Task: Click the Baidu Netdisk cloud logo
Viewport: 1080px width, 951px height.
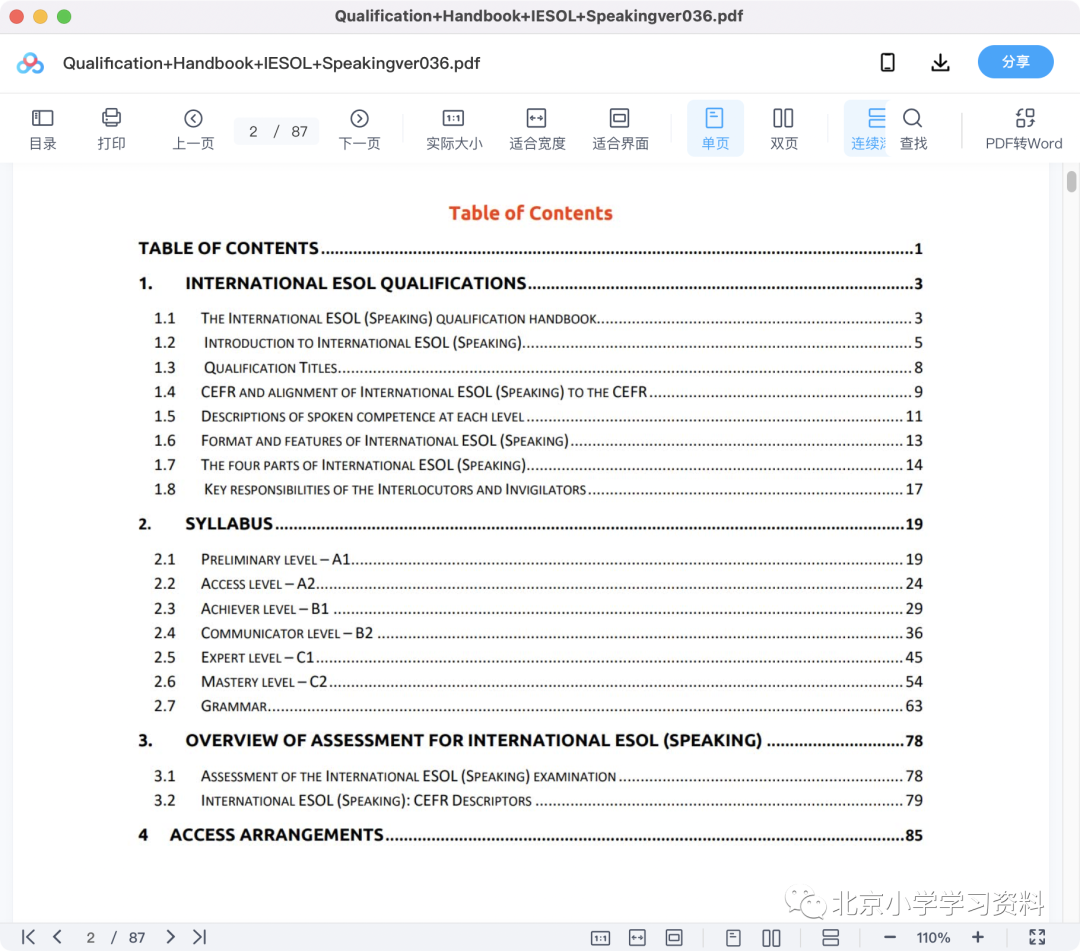Action: point(30,63)
